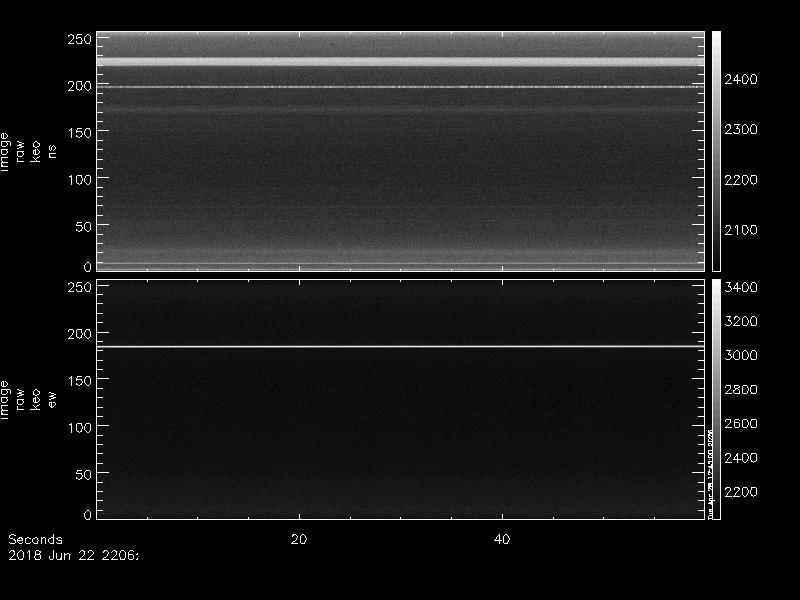Pick the 2800 colorbar value
Screen dimensions: 800x600
coord(741,389)
